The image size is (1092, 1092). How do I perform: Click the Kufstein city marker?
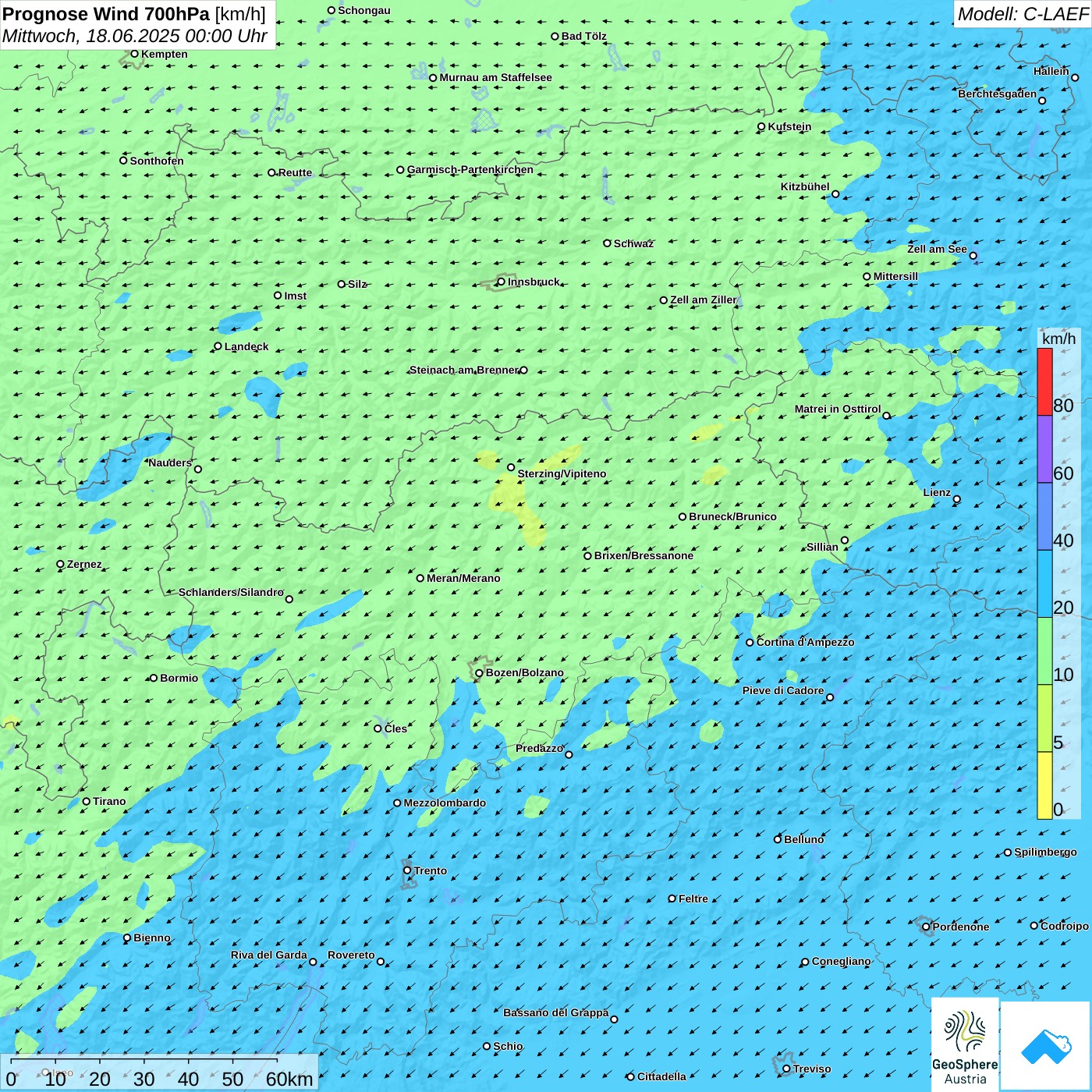762,126
